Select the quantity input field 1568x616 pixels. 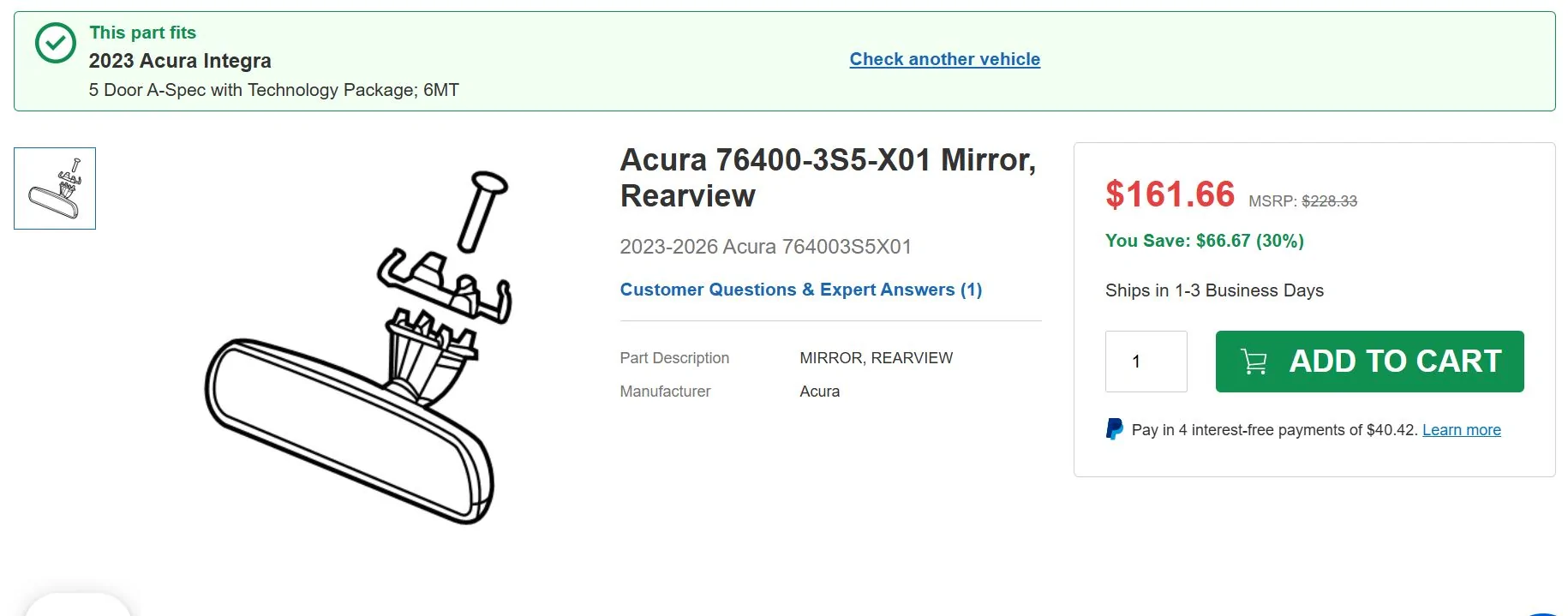(x=1146, y=361)
